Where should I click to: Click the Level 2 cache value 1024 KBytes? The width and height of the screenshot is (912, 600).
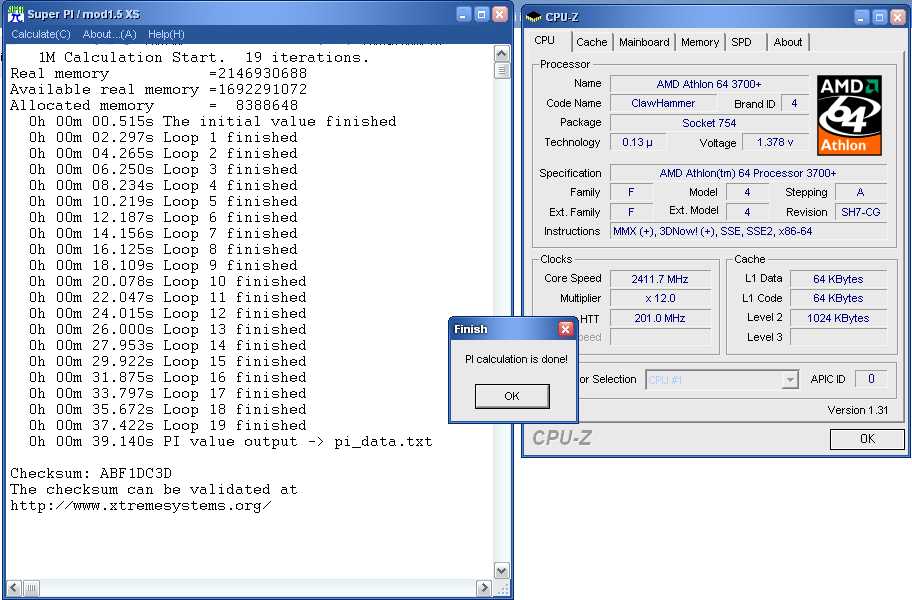pyautogui.click(x=838, y=318)
